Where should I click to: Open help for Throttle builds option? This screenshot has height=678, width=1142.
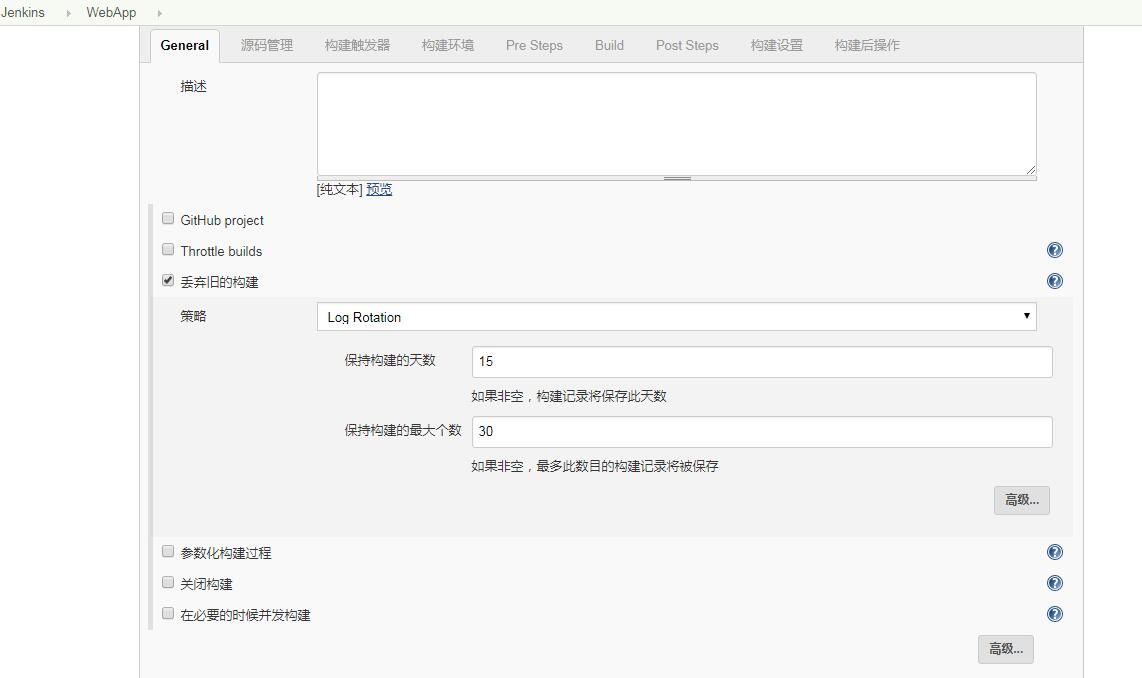1054,250
